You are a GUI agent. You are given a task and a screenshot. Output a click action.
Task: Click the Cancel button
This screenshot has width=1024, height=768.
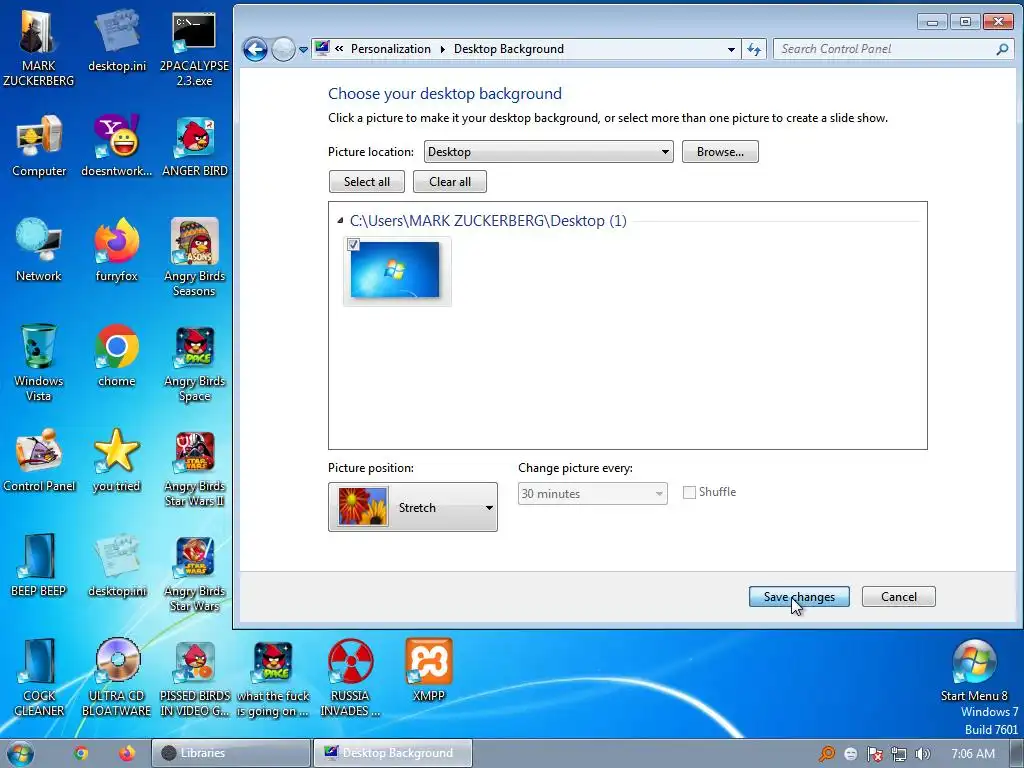(899, 596)
